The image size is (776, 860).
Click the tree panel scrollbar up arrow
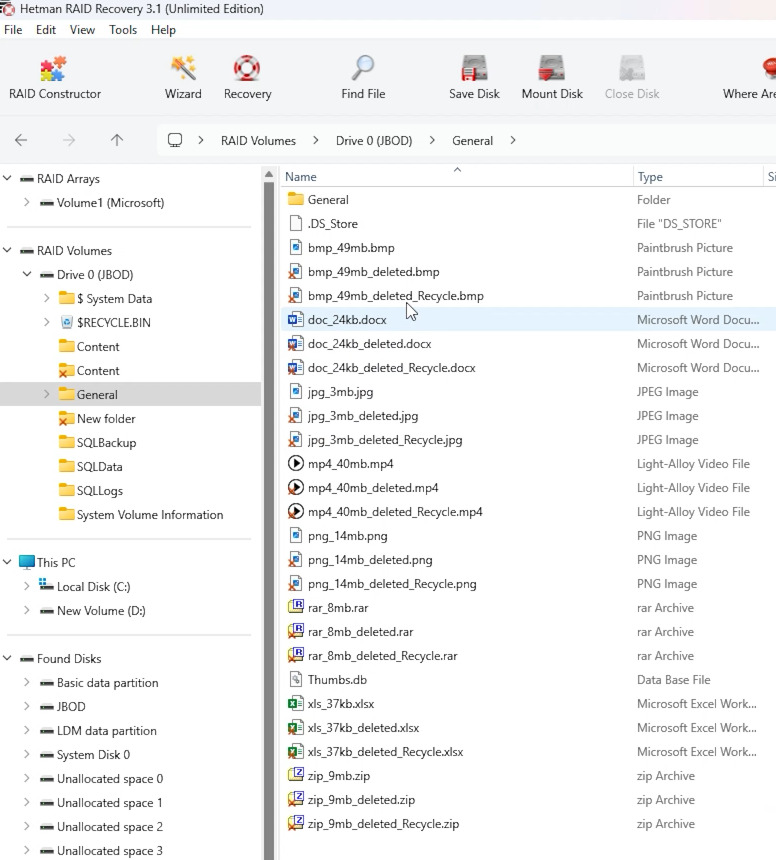269,174
